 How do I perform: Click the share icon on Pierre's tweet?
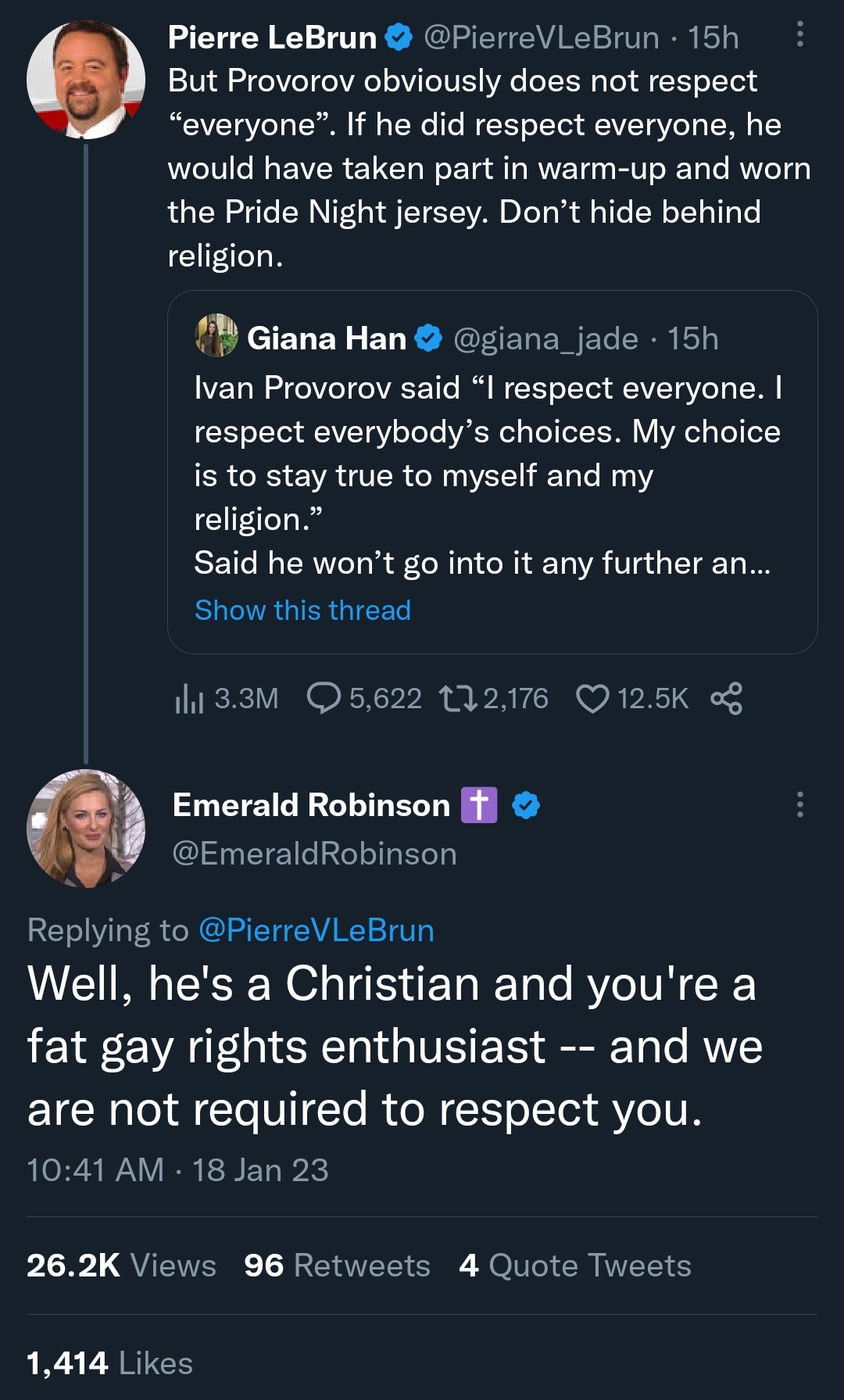727,699
